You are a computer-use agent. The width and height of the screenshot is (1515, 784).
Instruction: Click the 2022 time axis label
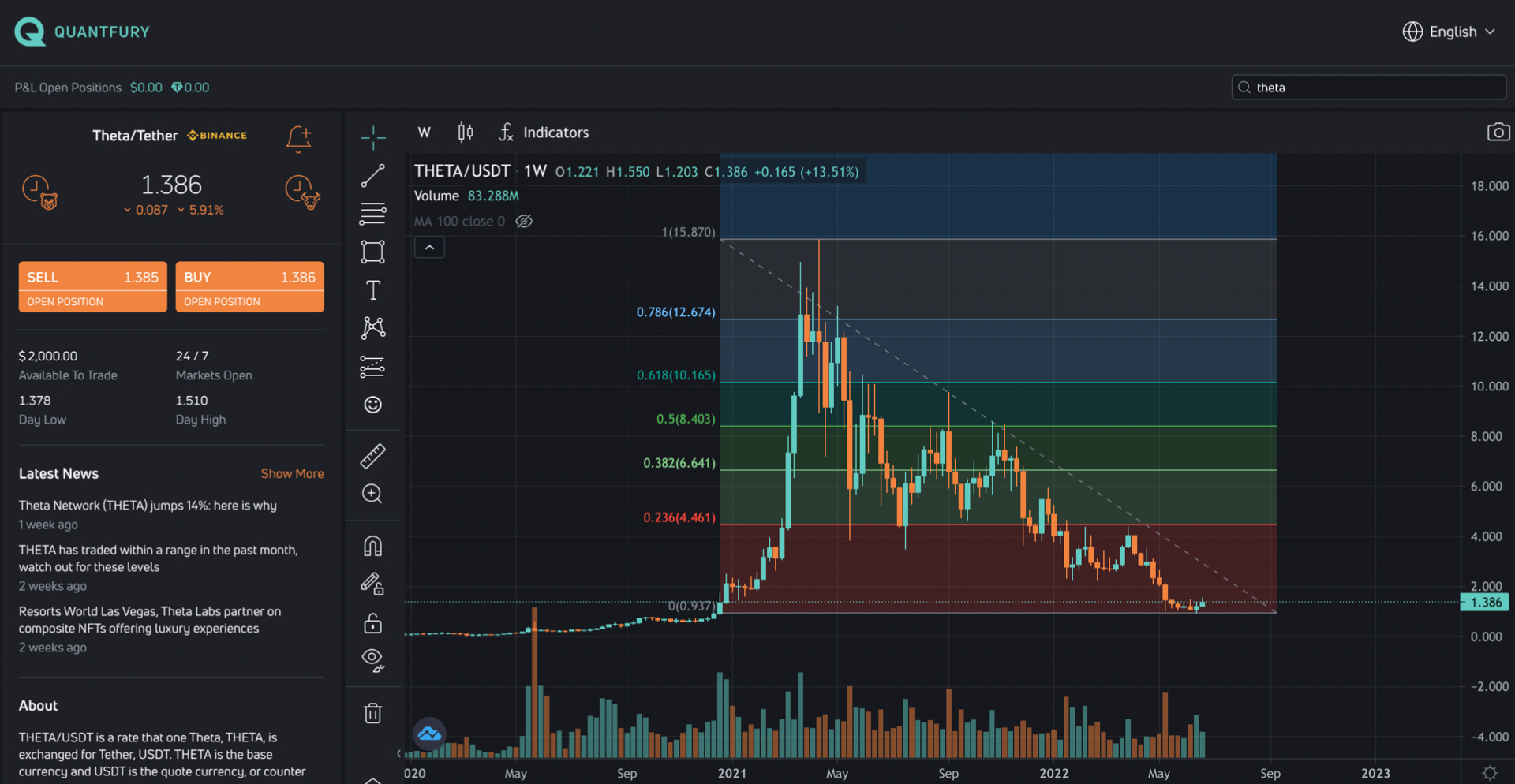(1054, 774)
